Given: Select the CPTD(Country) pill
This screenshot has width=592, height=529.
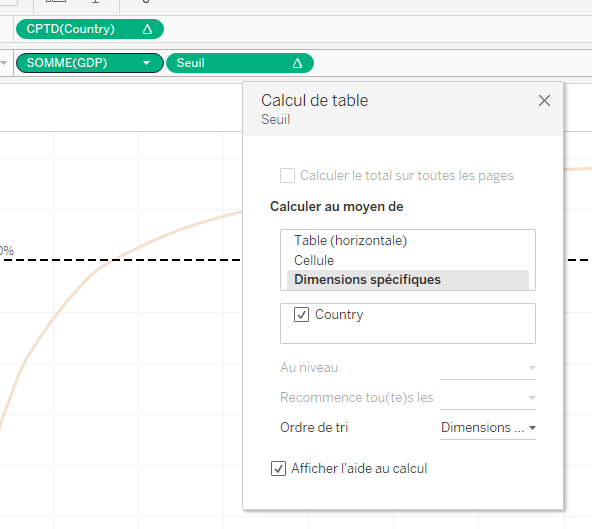Looking at the screenshot, I should coord(90,29).
